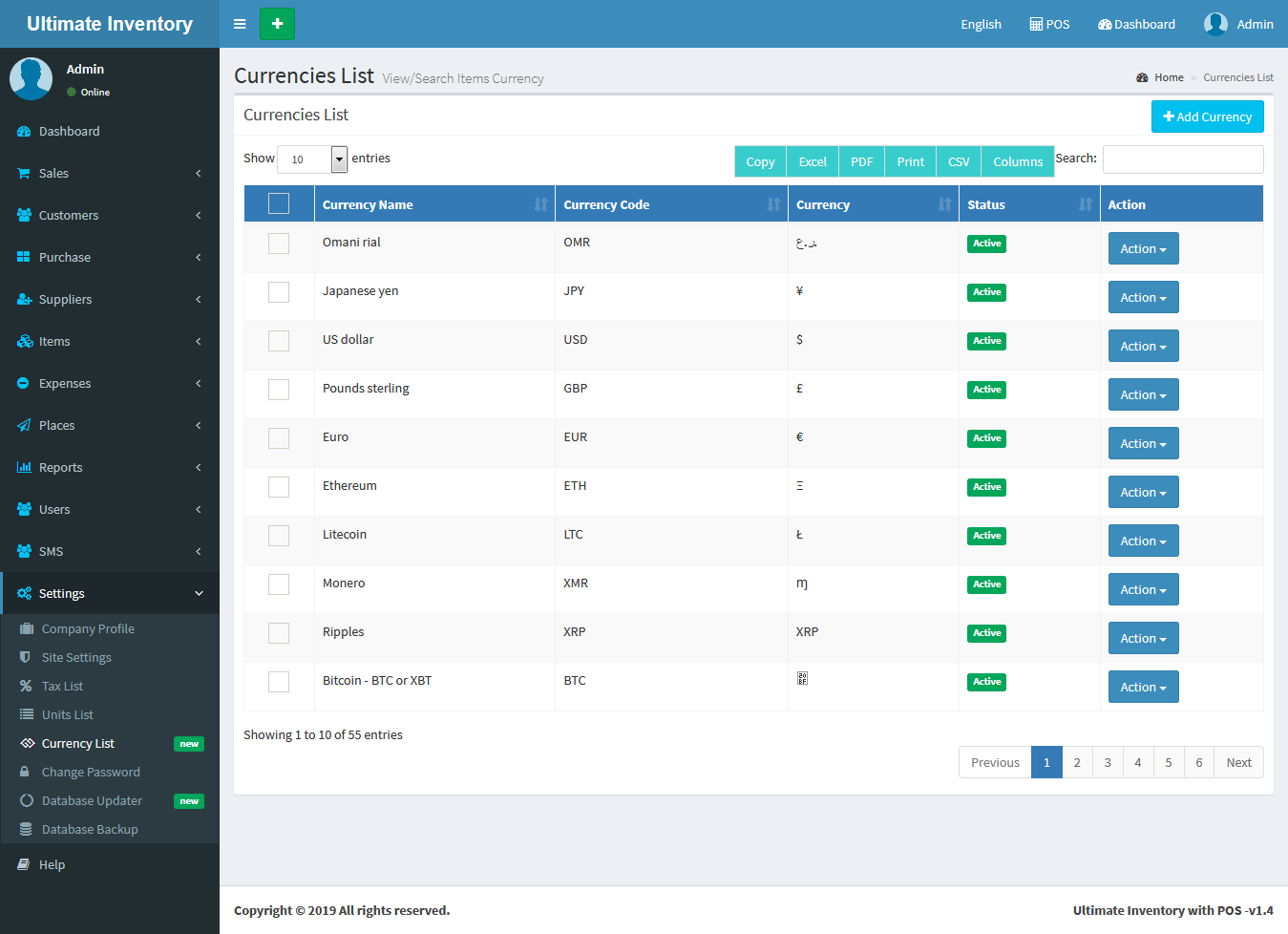This screenshot has width=1288, height=934.
Task: Go to page 3 of the pagination
Action: pos(1108,762)
